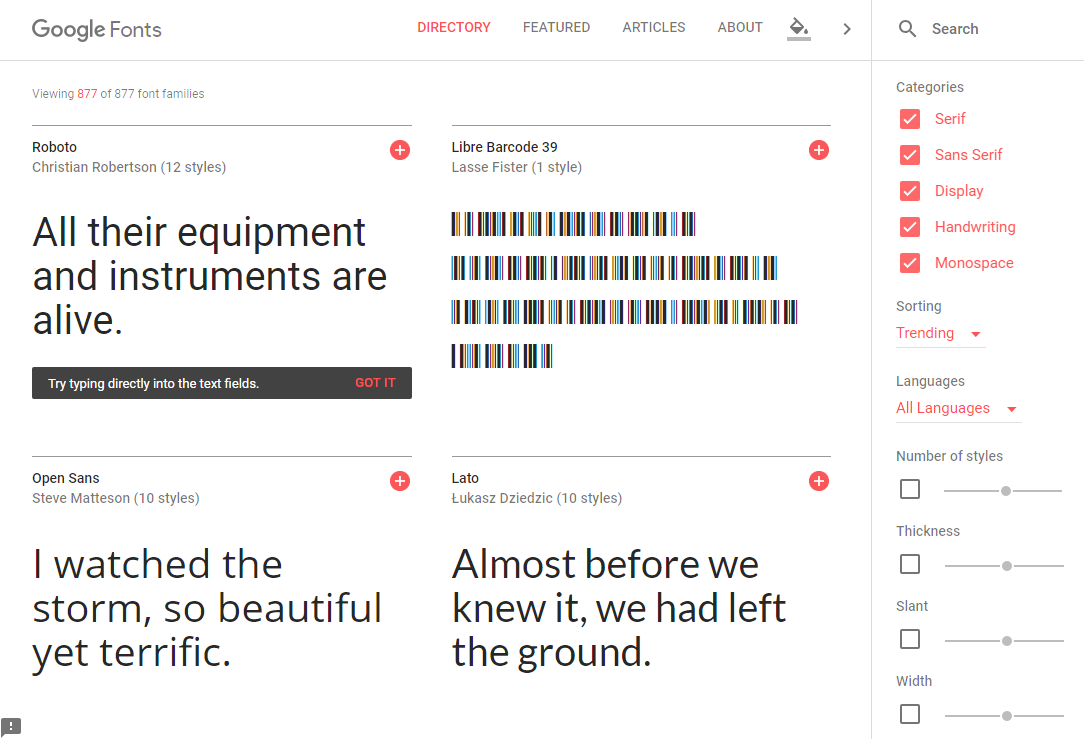Click the feedback exclamation icon

click(x=11, y=727)
